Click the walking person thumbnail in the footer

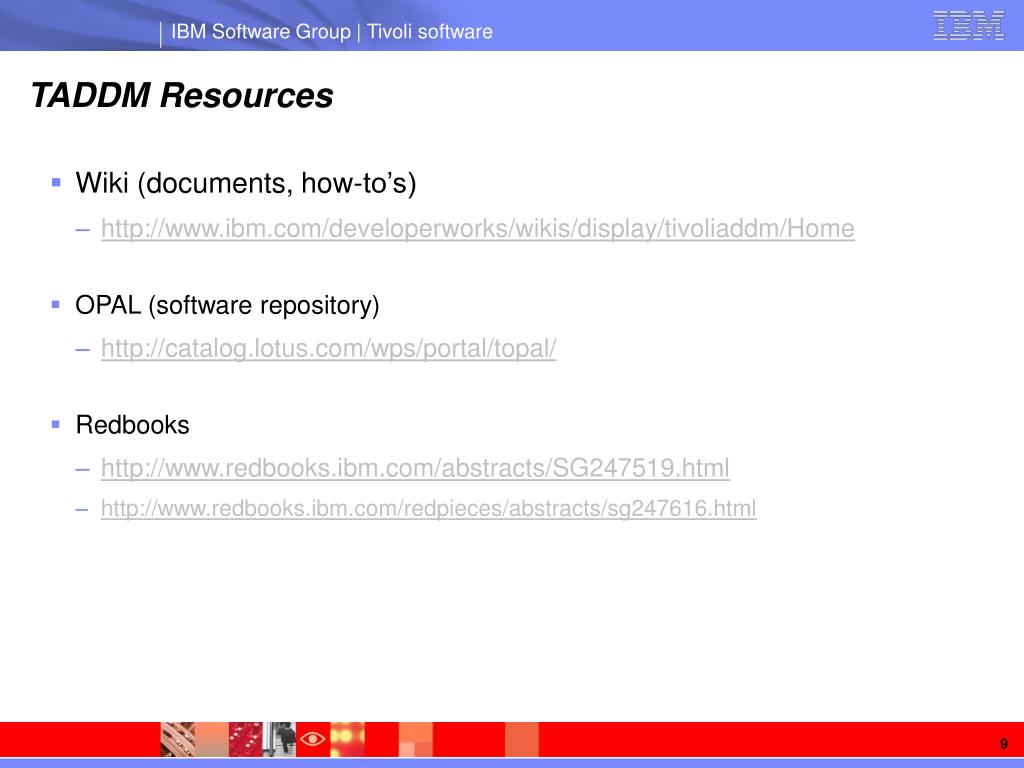pyautogui.click(x=280, y=739)
